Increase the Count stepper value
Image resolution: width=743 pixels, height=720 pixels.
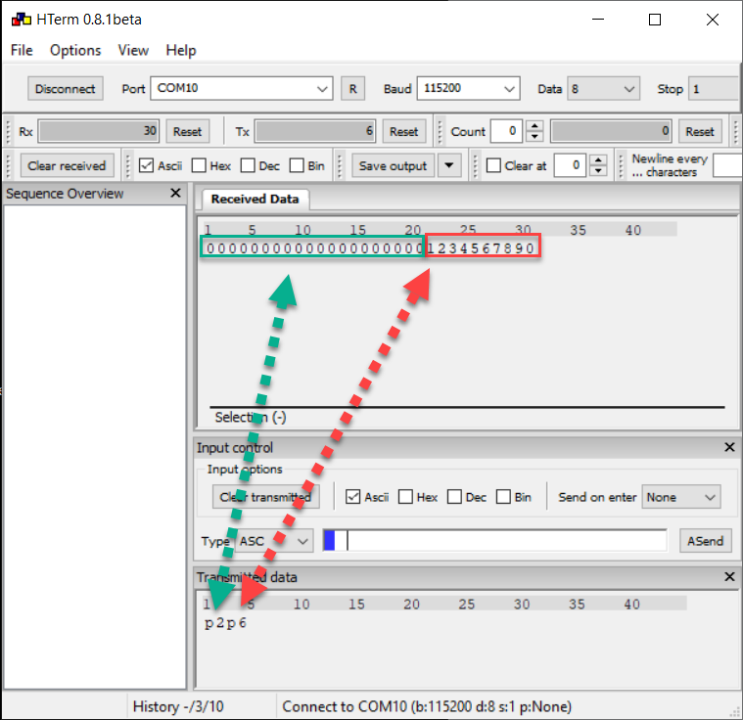point(535,126)
